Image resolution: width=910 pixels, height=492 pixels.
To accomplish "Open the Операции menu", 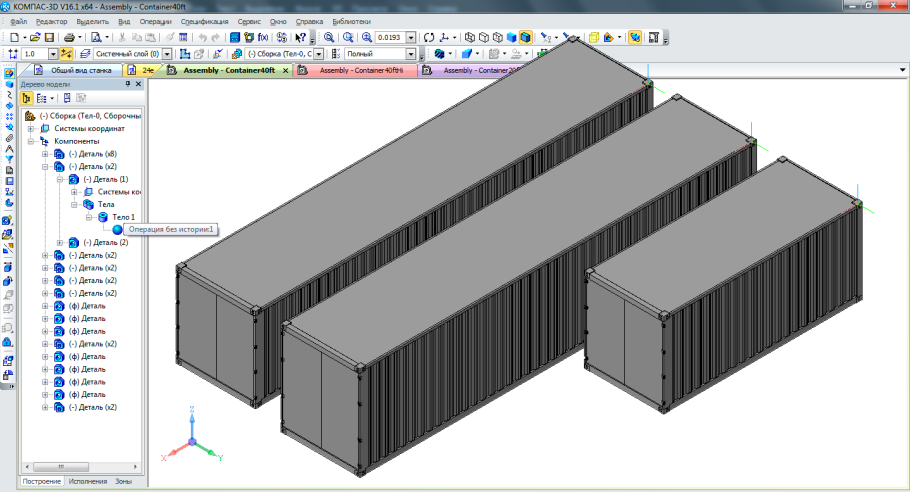I will pyautogui.click(x=155, y=20).
